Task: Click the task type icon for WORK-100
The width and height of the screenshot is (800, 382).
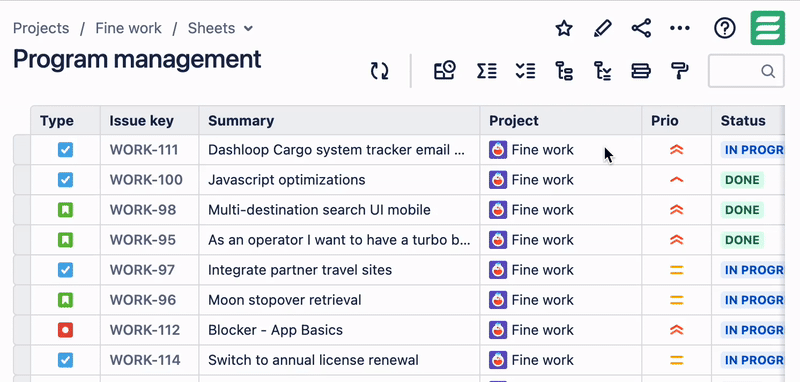Action: 65,180
